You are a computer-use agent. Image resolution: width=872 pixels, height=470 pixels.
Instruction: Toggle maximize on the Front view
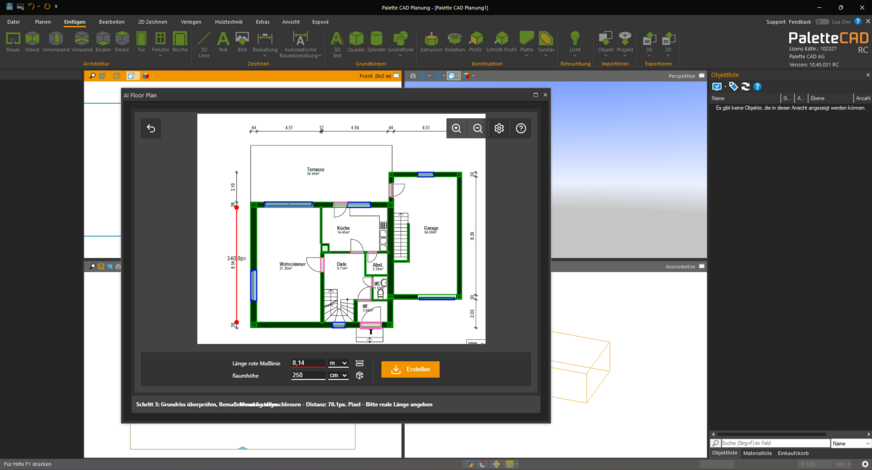[396, 76]
